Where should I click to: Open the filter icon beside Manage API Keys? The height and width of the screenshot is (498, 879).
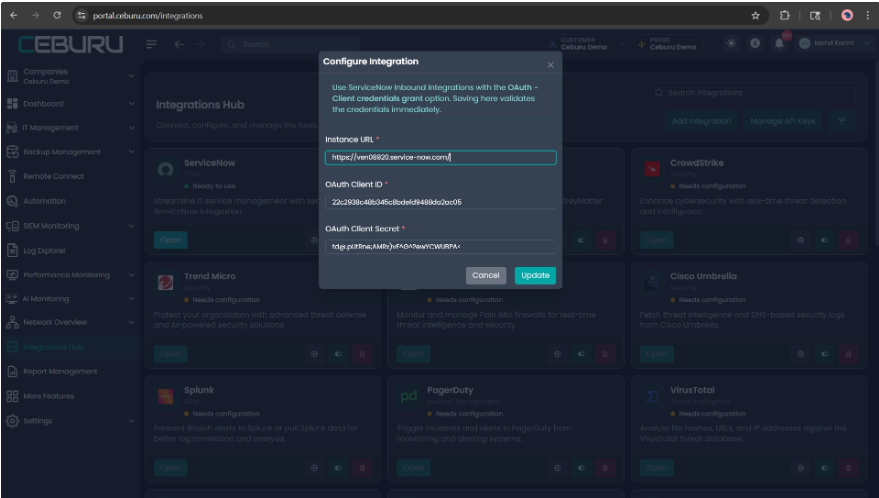[842, 121]
